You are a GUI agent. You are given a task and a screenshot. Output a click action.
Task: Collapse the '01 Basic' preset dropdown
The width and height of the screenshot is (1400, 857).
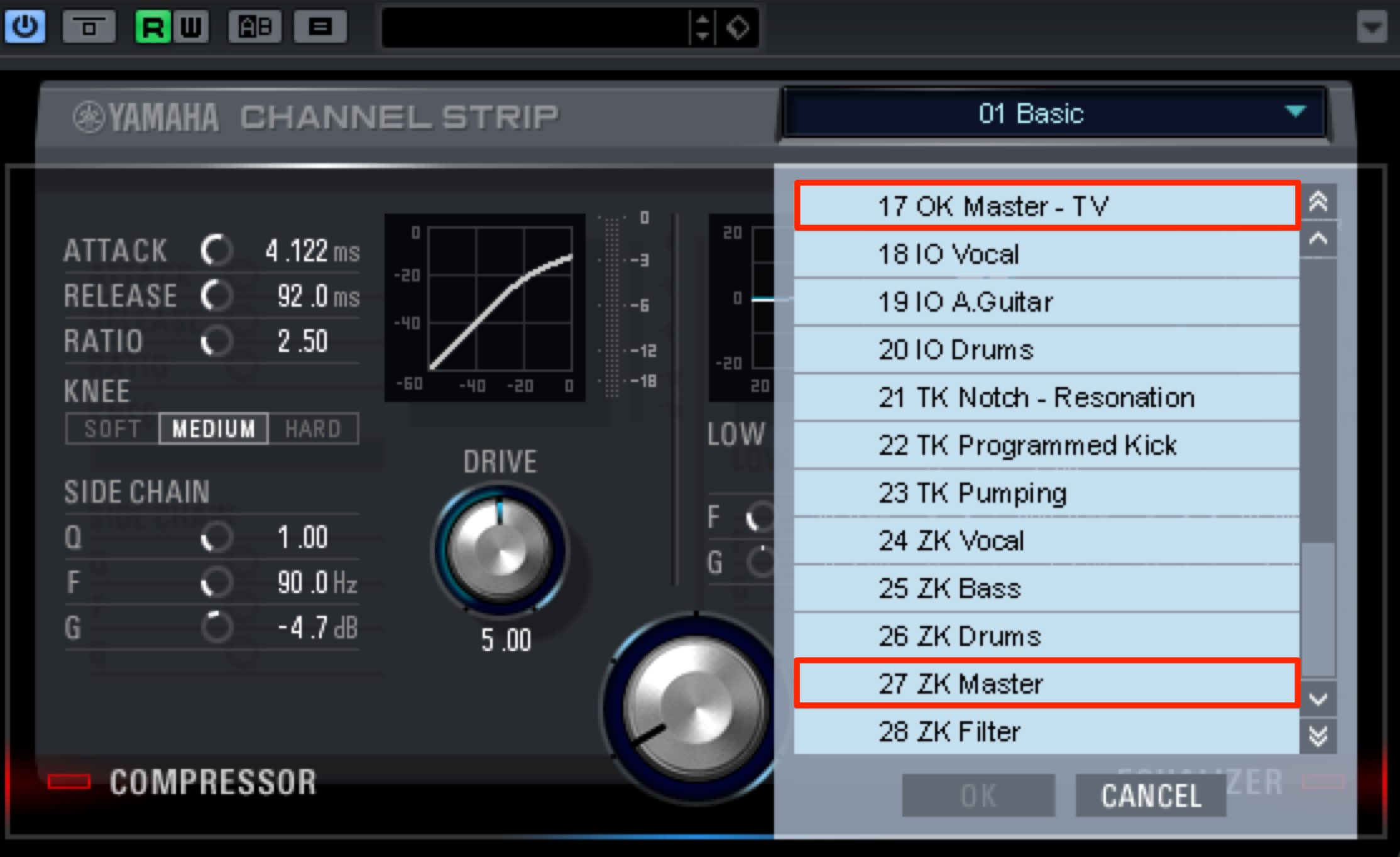click(x=1054, y=114)
